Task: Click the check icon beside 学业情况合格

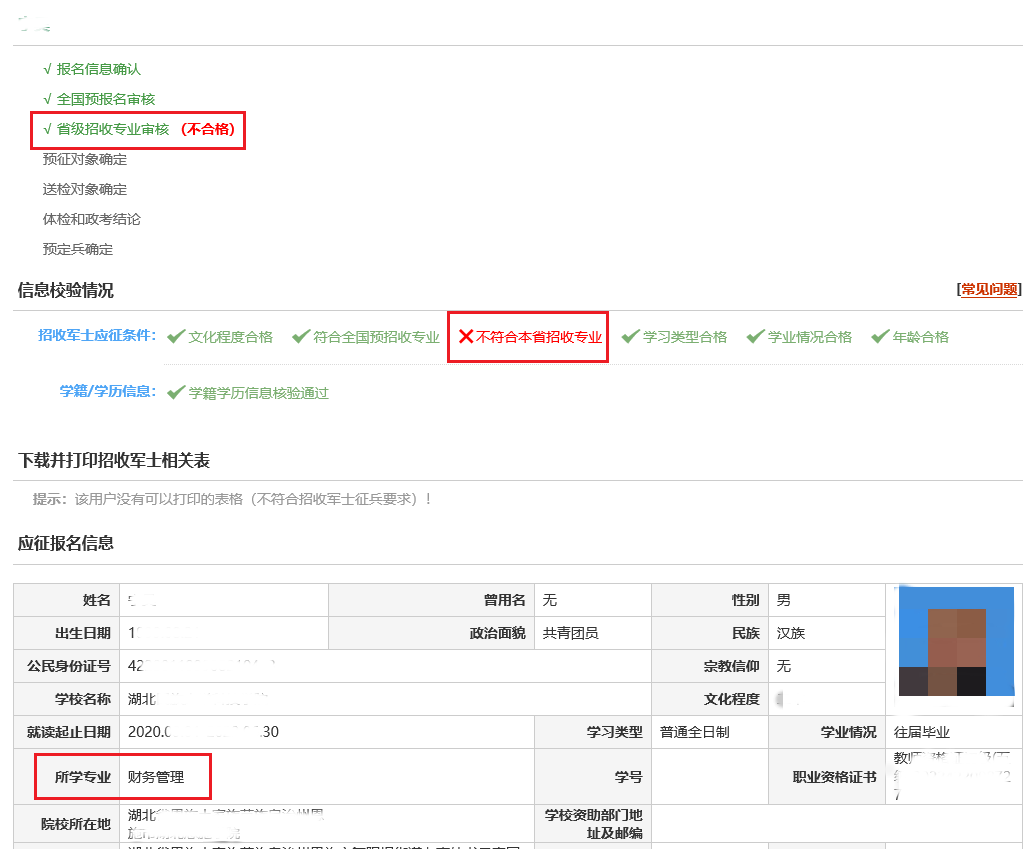Action: tap(755, 337)
